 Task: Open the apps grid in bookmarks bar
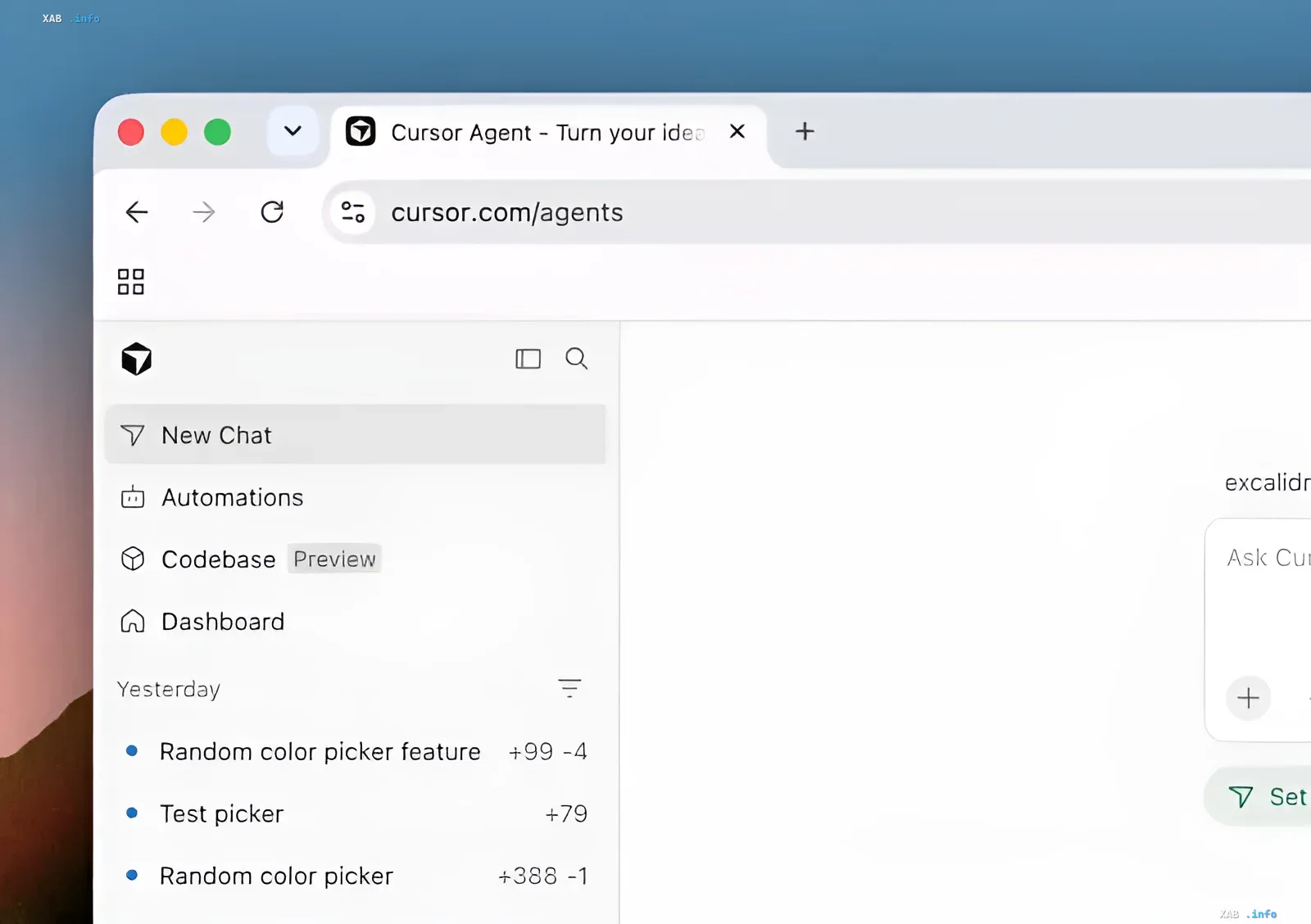coord(131,282)
